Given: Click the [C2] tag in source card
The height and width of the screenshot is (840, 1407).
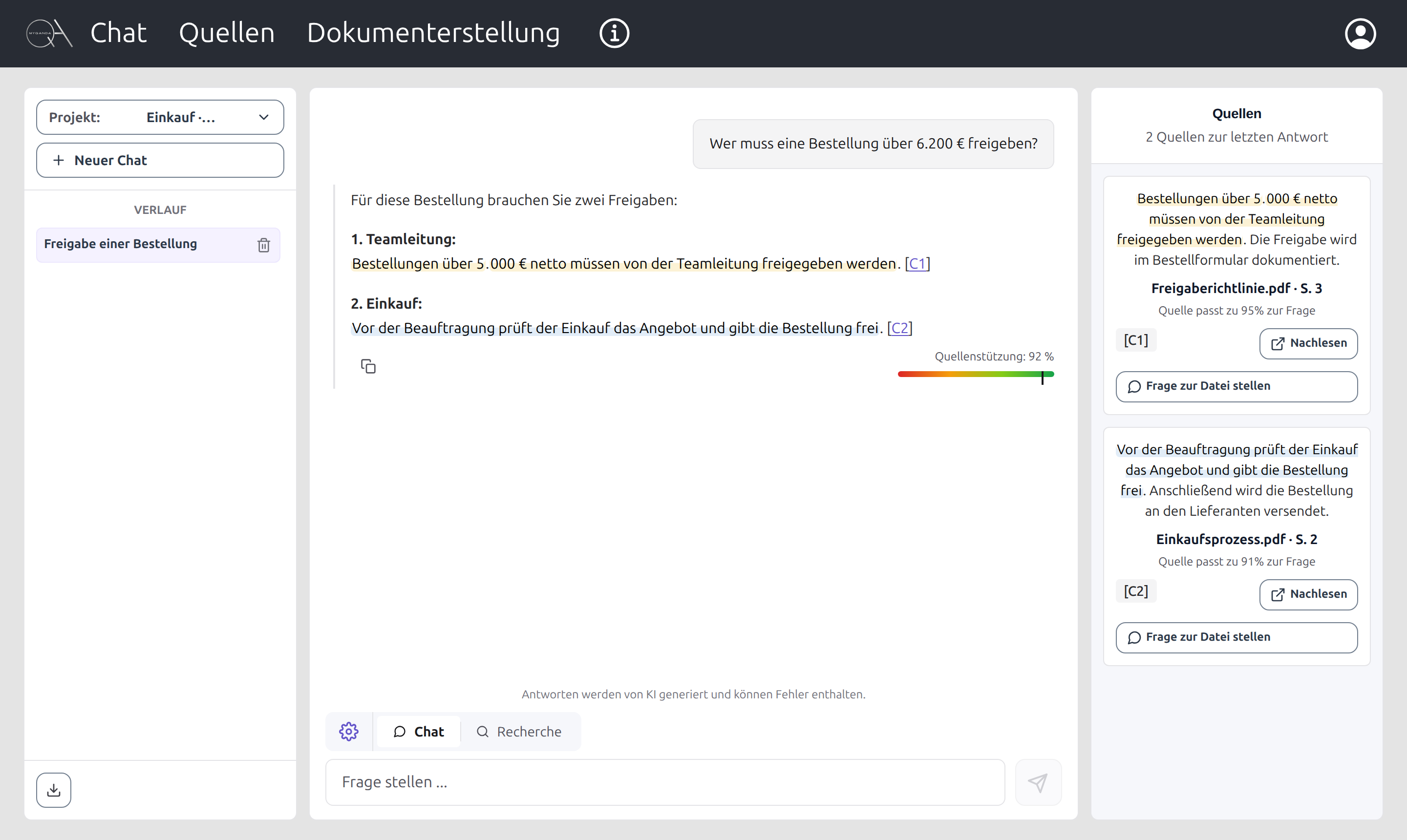Looking at the screenshot, I should pyautogui.click(x=1136, y=591).
